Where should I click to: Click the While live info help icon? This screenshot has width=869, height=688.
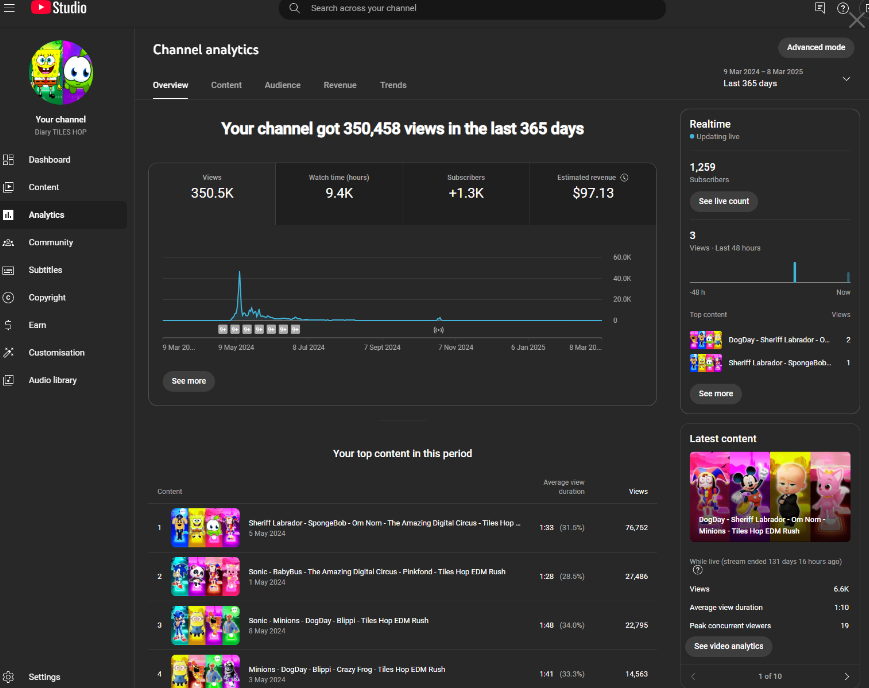tap(697, 570)
